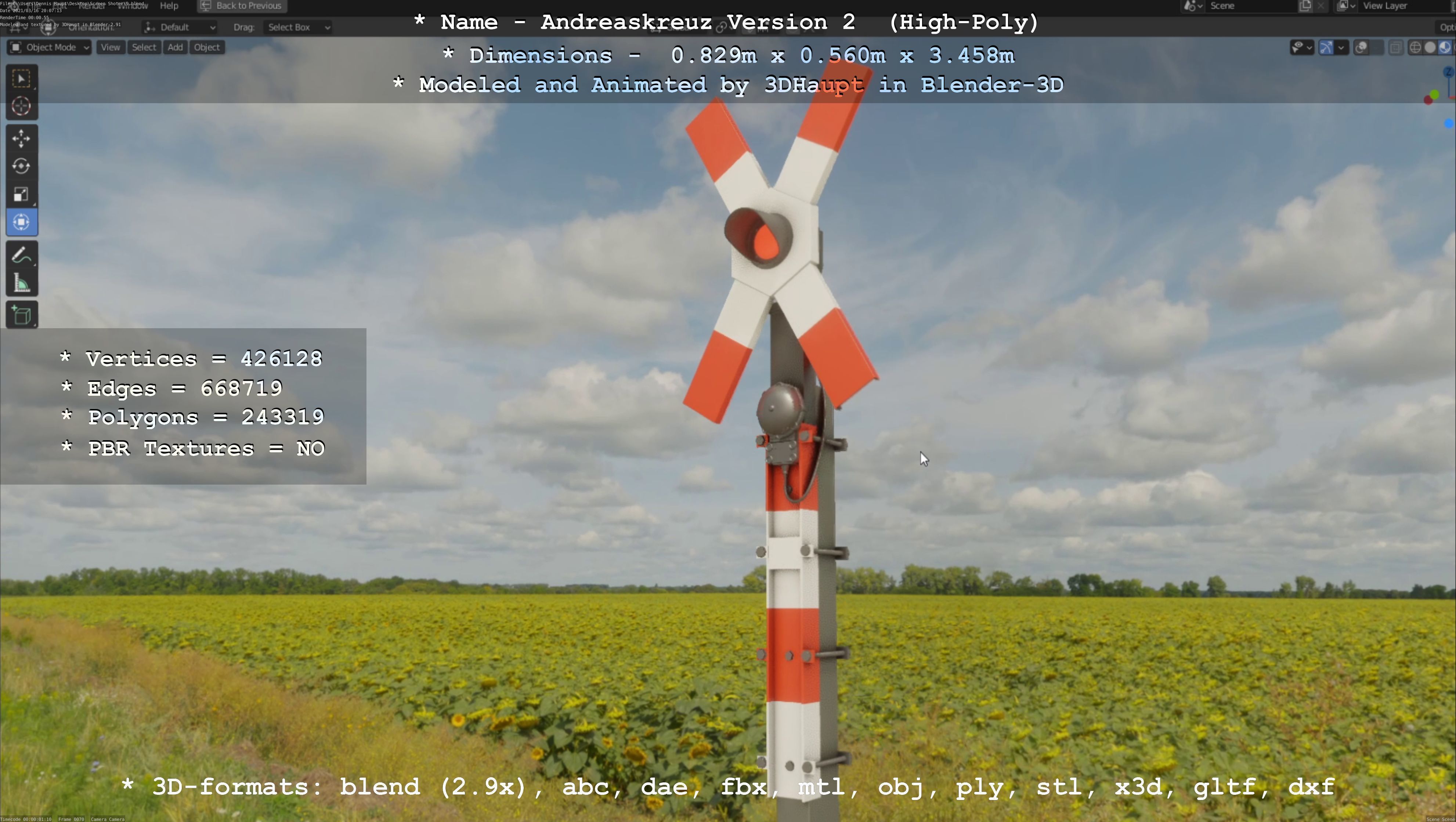Click the Dimensions 0.829m x 0.560m x 3.458m text
This screenshot has height=822, width=1456.
(x=741, y=55)
